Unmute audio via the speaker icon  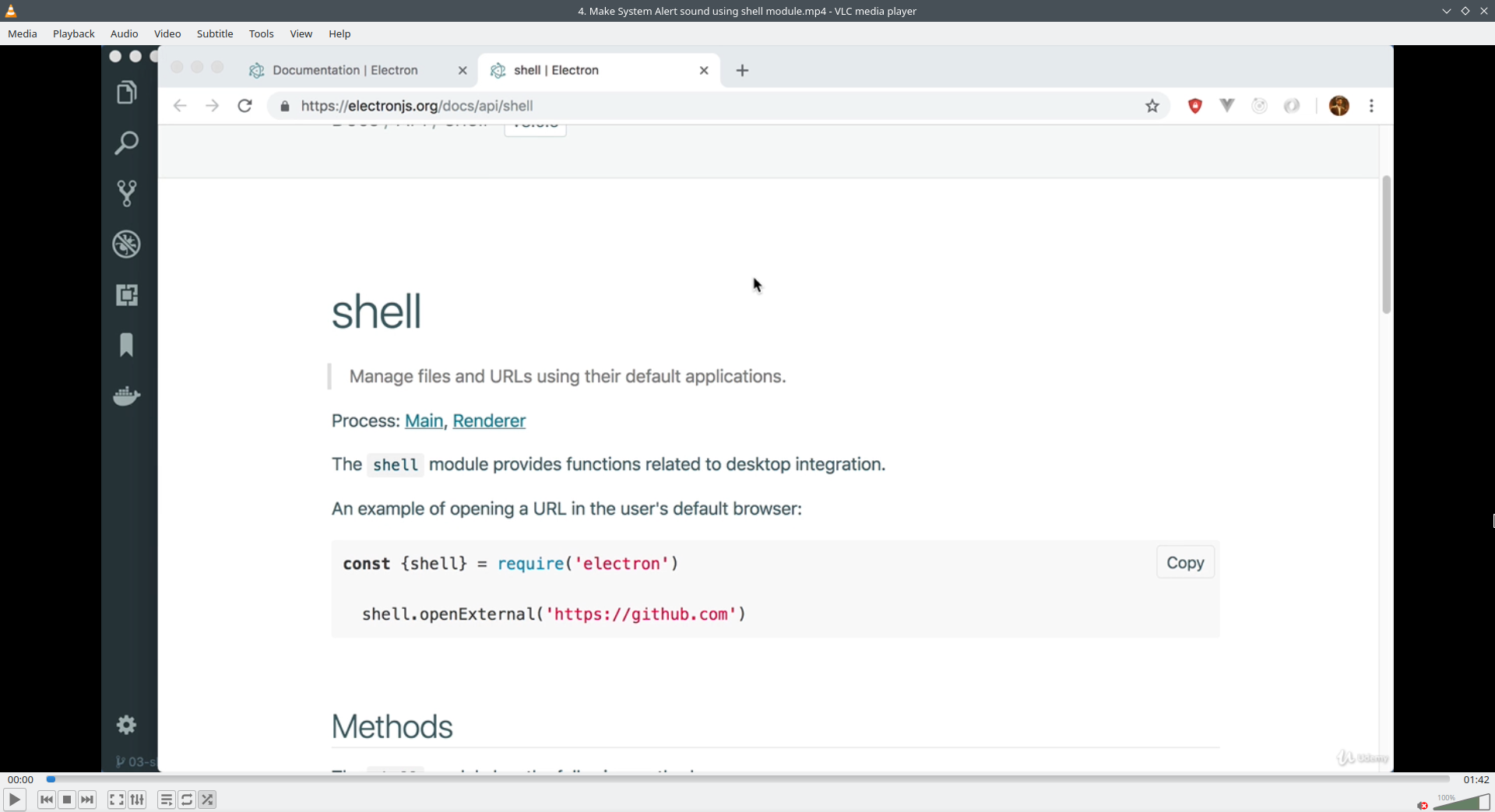[x=1423, y=805]
